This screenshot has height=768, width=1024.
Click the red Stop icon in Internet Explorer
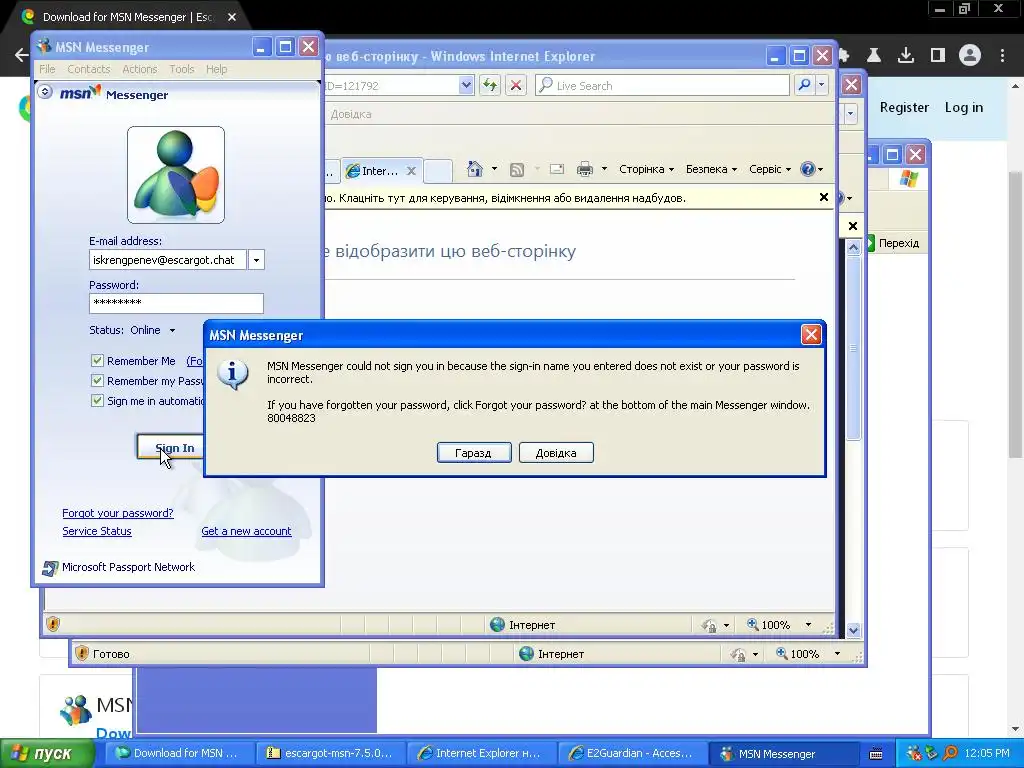point(516,85)
